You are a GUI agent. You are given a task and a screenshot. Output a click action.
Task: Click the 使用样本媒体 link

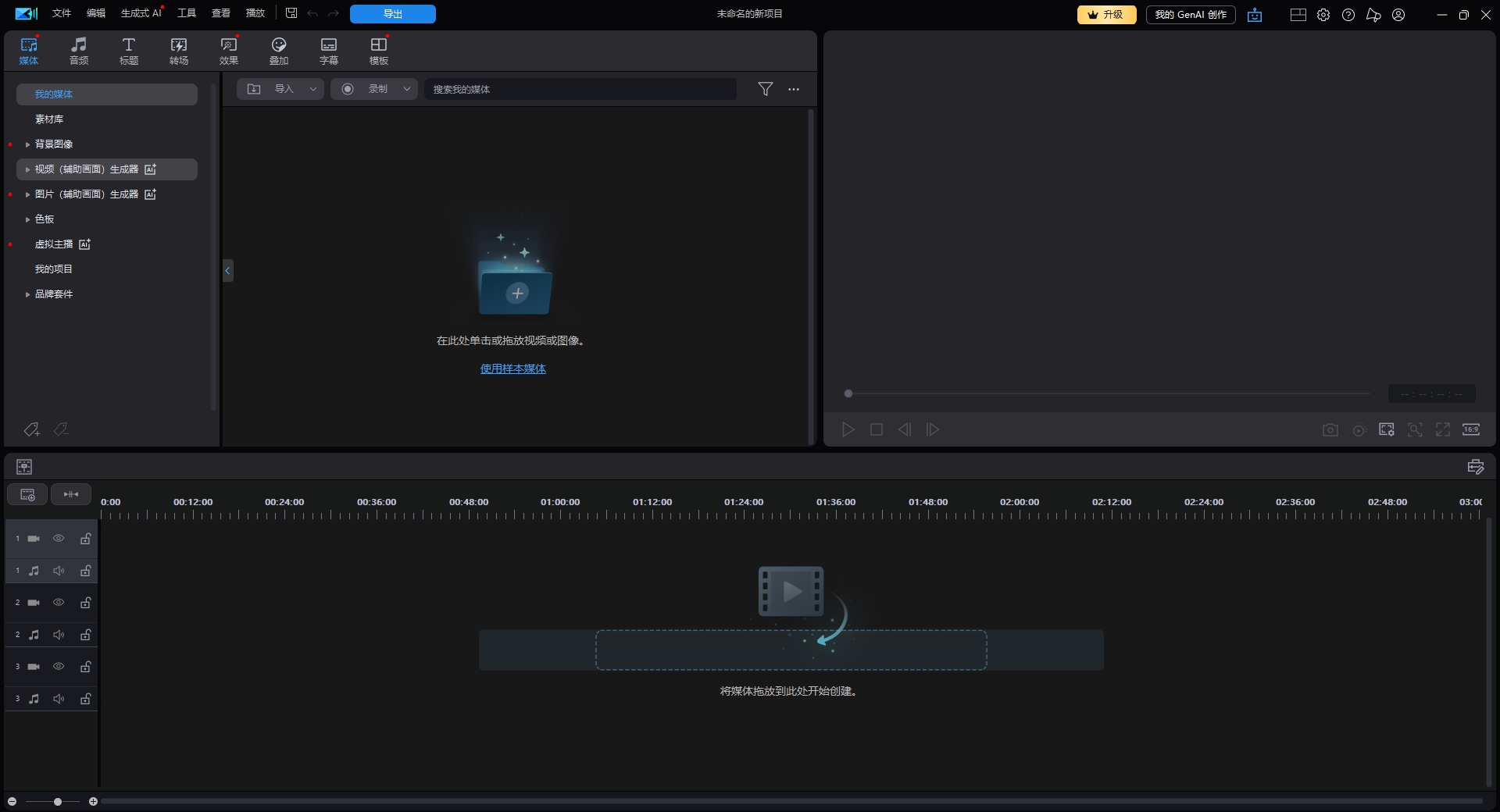[513, 369]
